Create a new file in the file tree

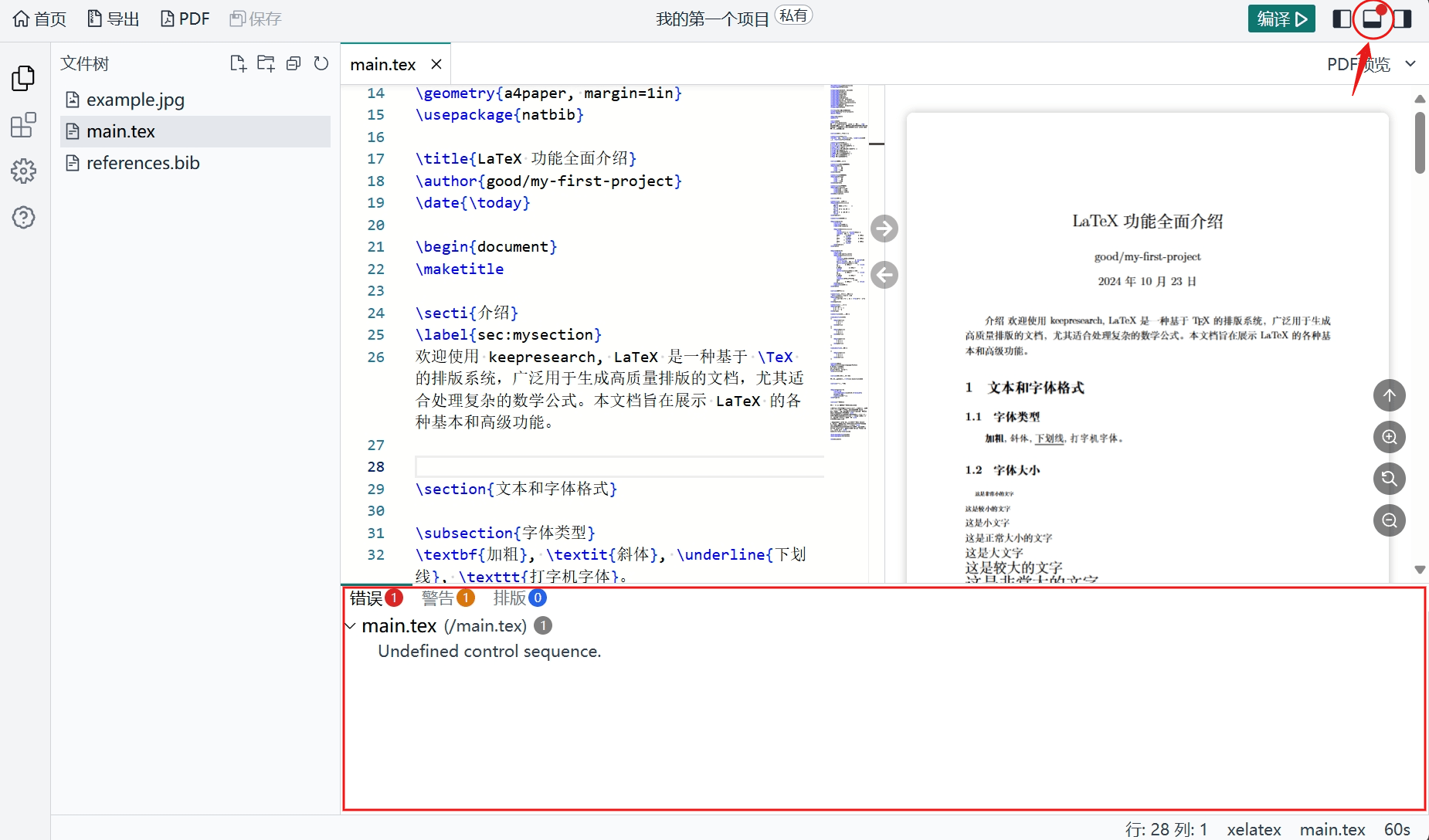coord(238,63)
